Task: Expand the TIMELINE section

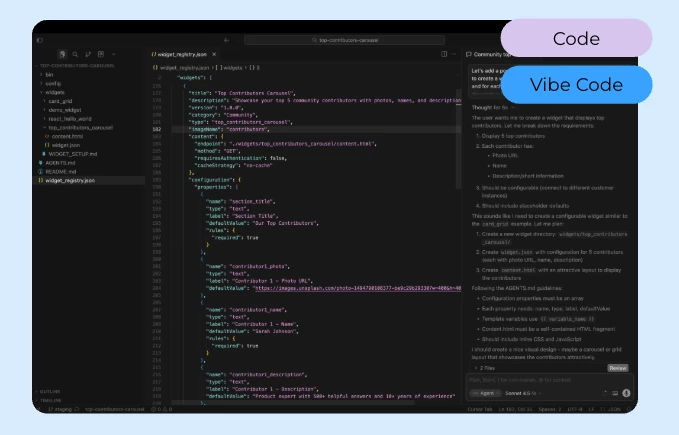Action: tap(50, 401)
